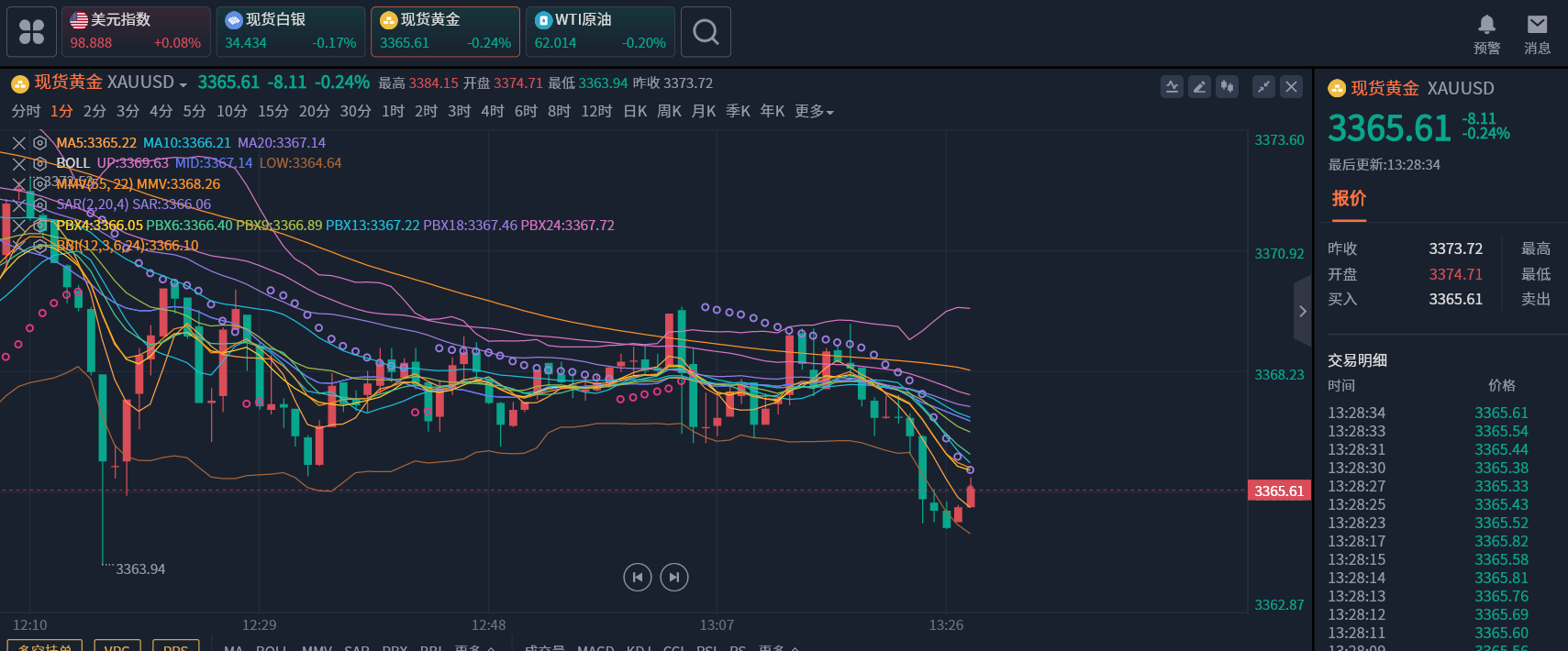Open the grid menu icon at top-left

tap(31, 32)
